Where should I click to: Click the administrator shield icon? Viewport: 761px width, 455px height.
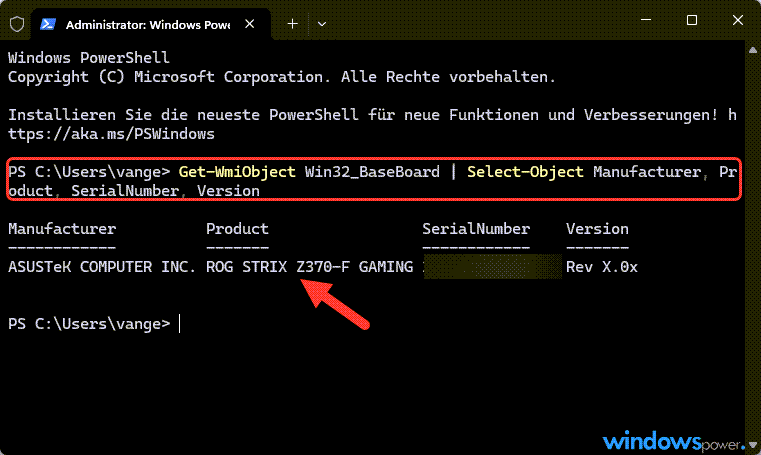[17, 24]
